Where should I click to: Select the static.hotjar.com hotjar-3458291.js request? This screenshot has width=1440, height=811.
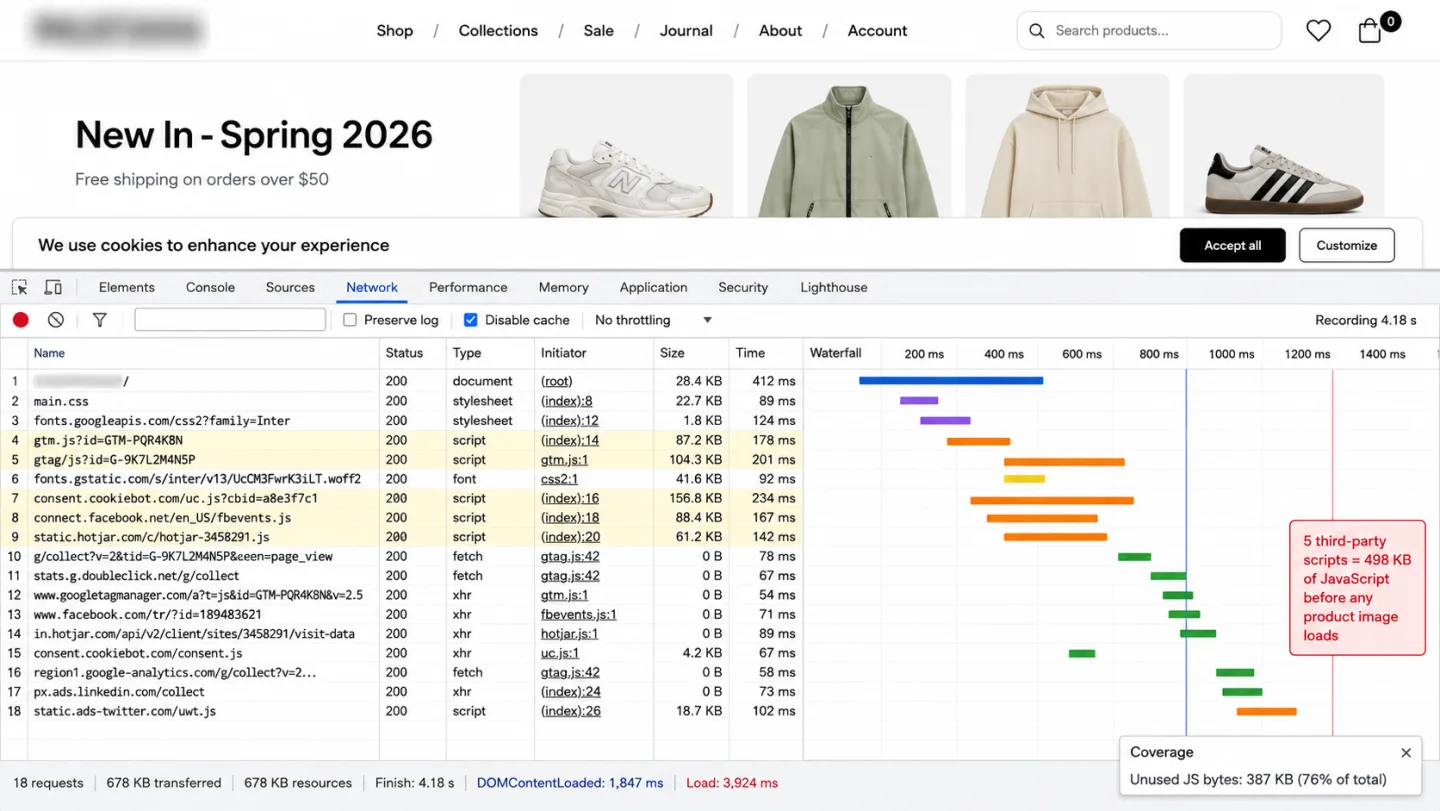click(x=401, y=537)
